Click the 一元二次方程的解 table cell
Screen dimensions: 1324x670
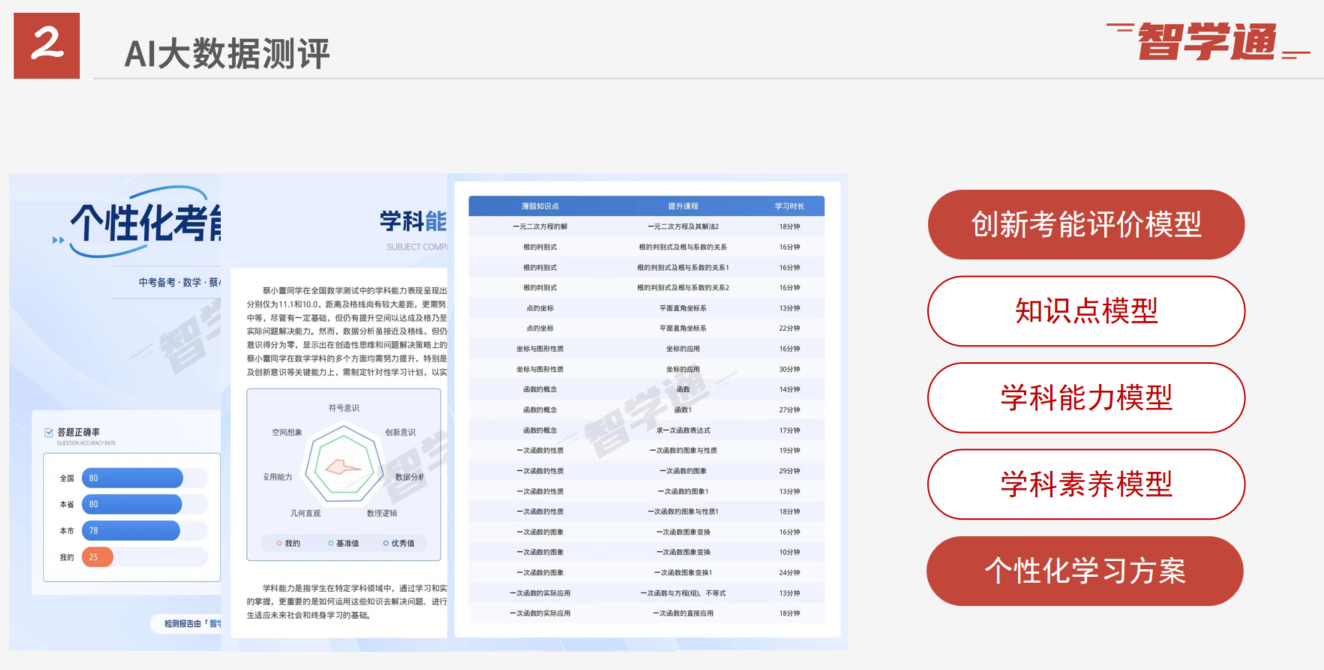[540, 226]
